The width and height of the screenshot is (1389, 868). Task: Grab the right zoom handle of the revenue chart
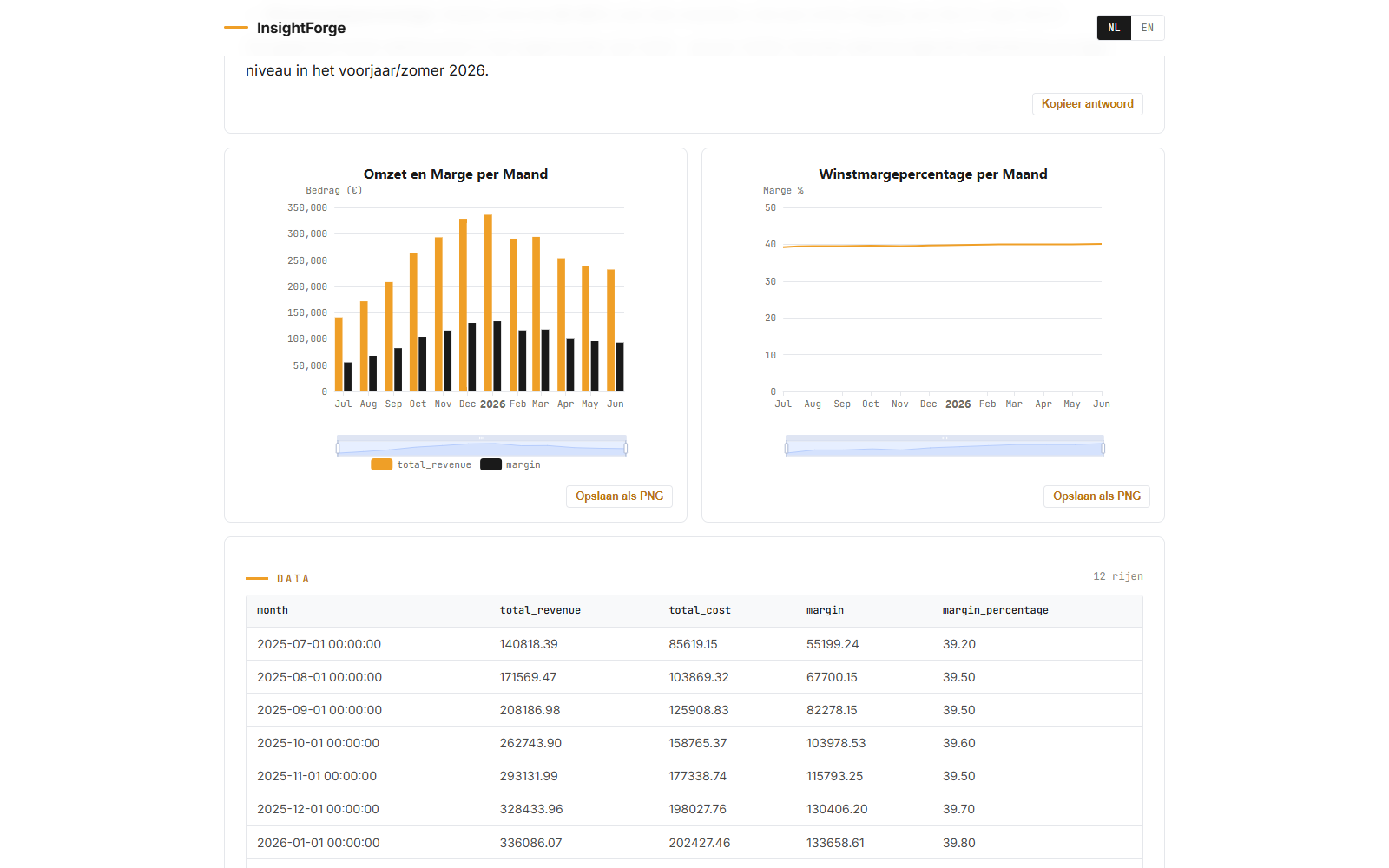[626, 448]
